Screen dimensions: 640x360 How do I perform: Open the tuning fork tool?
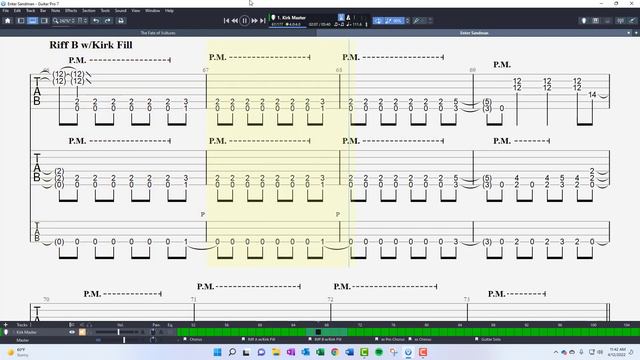(x=416, y=20)
